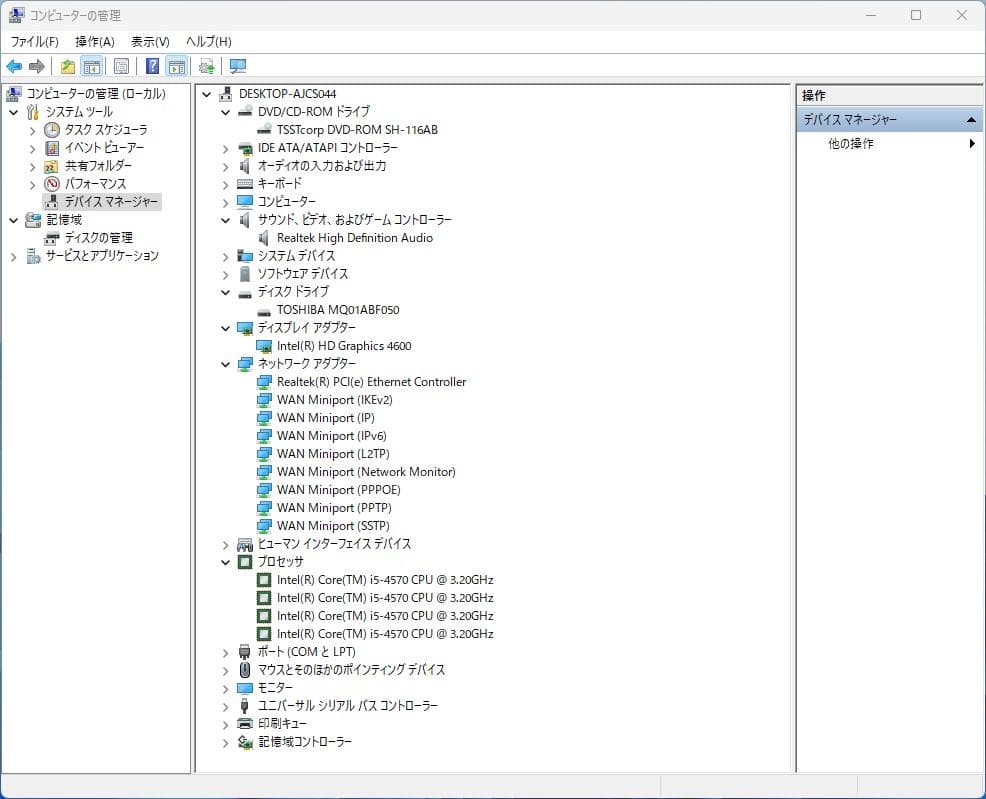The image size is (986, 799).
Task: Collapse the Network adapters node
Action: tap(224, 364)
